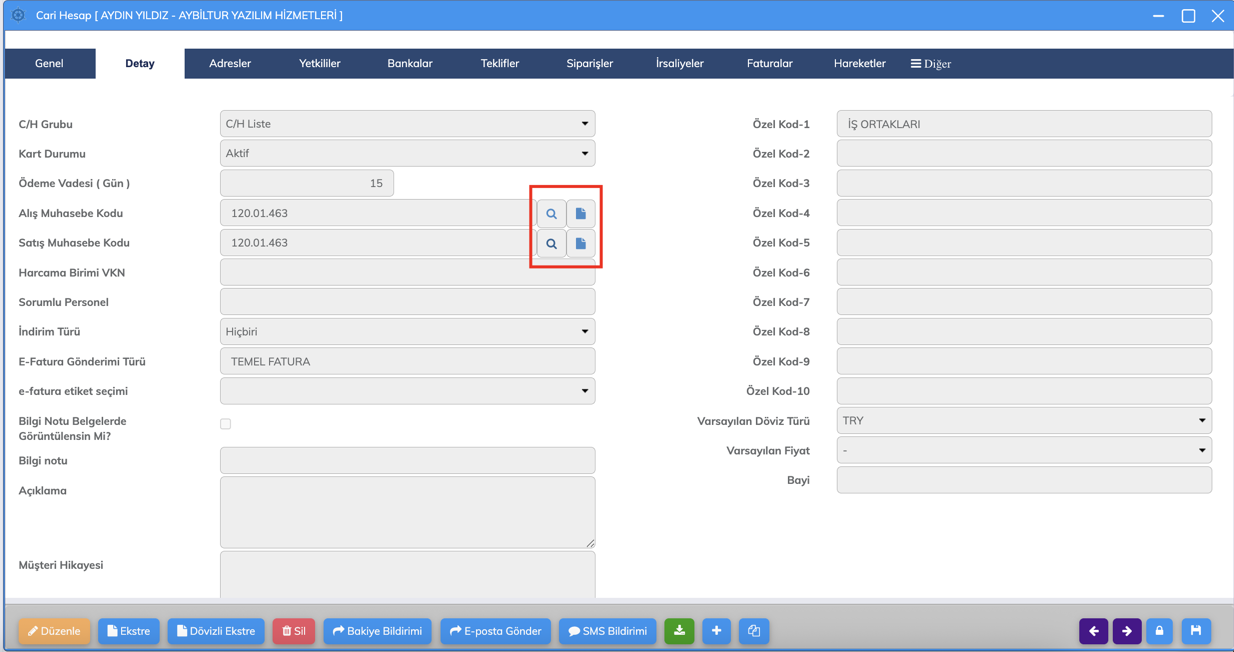Toggle Bilgi Notu Belgelerde Görüntülensin Mi checkbox

(226, 424)
